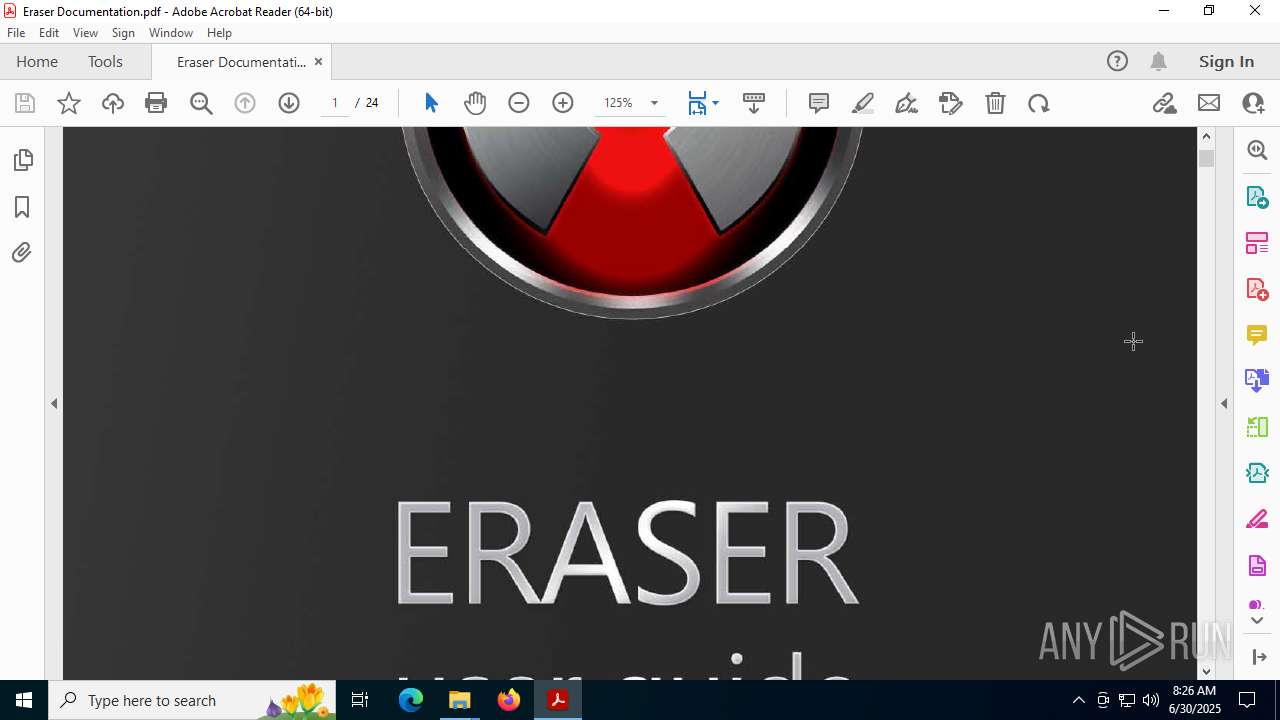
Task: Switch to the Tools tab
Action: pyautogui.click(x=105, y=61)
